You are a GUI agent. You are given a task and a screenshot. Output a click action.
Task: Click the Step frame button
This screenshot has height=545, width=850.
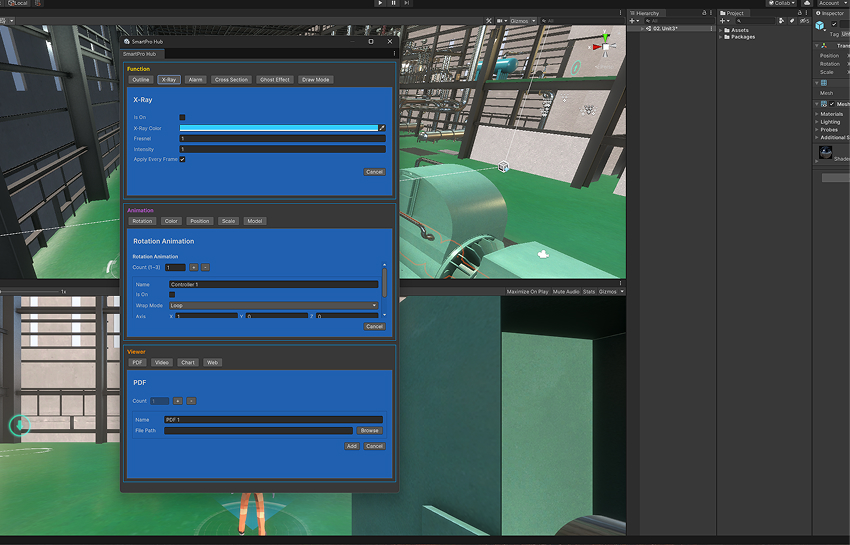tap(408, 3)
